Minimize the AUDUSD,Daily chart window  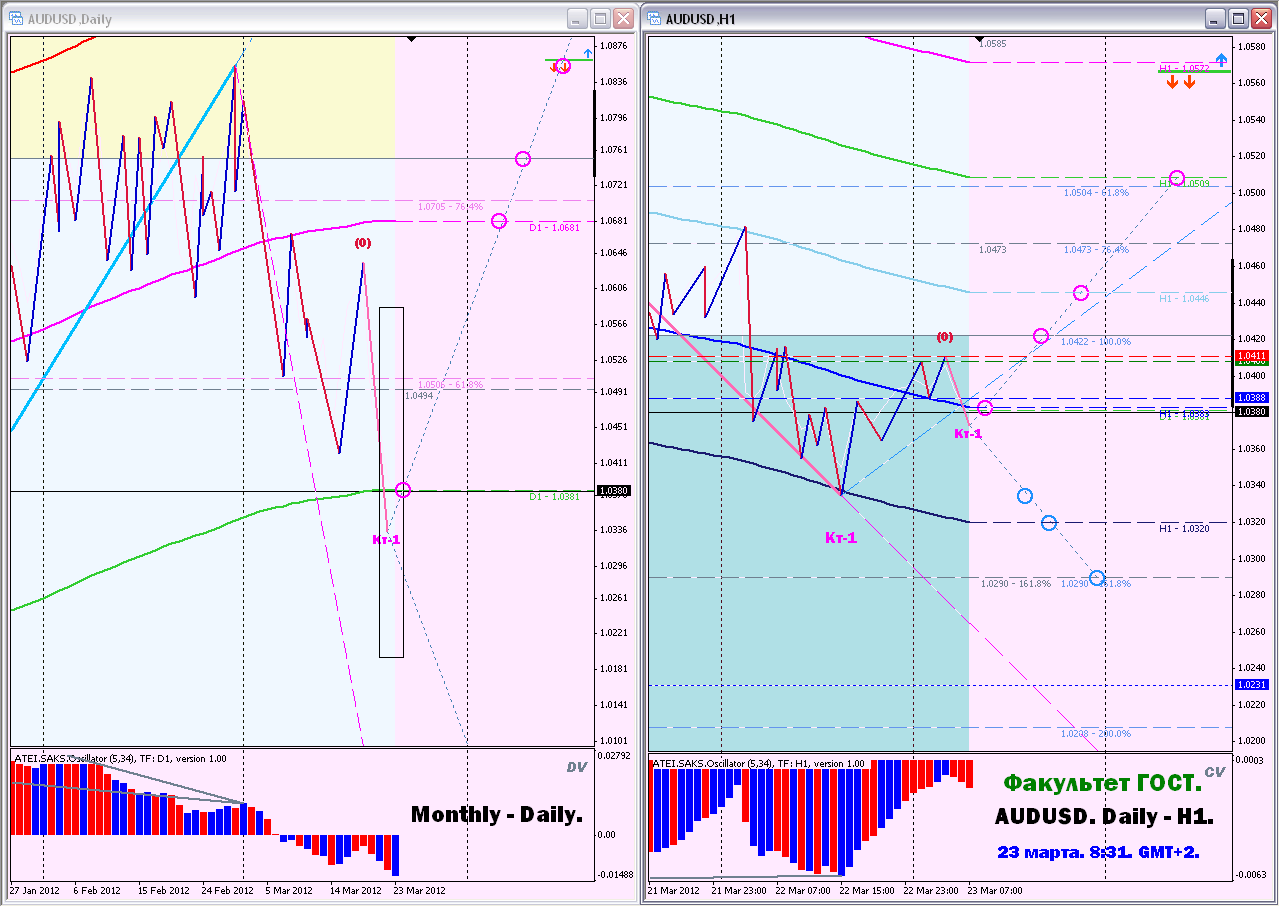[x=577, y=19]
